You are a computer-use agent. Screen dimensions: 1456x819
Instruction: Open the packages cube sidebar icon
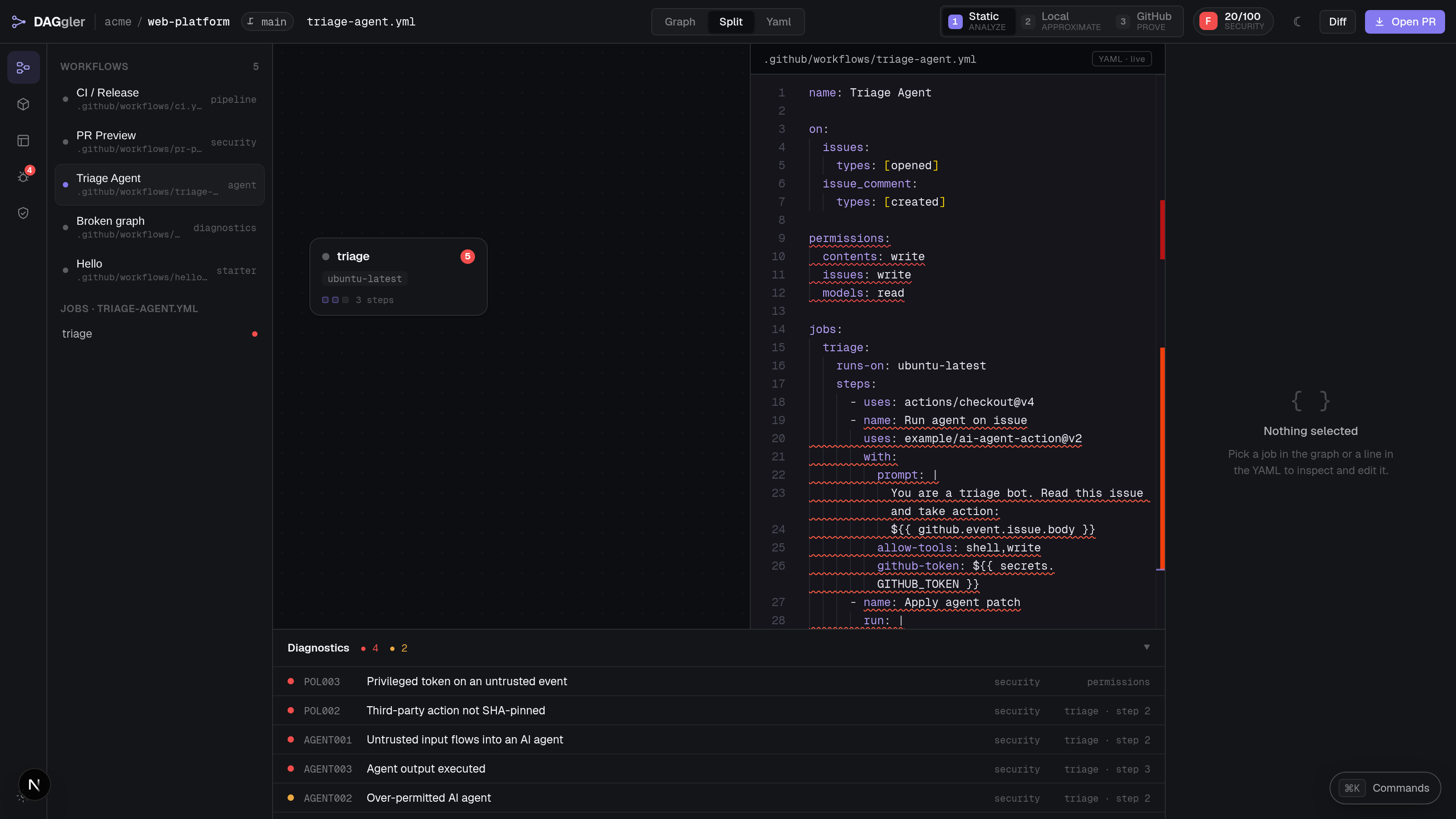pos(23,104)
